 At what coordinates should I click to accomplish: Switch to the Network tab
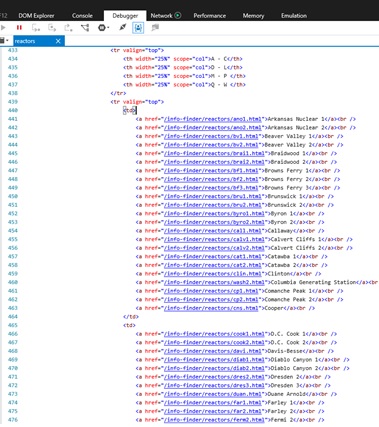click(161, 16)
